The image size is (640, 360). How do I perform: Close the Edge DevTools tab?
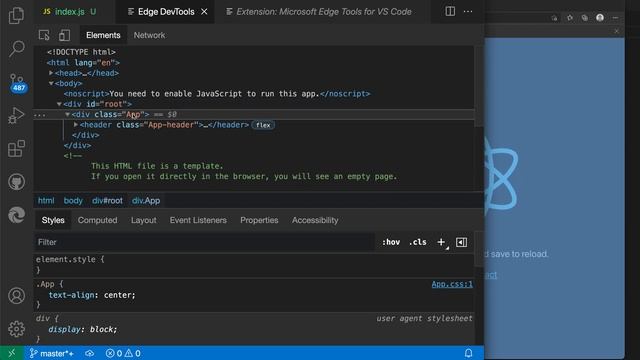point(204,12)
